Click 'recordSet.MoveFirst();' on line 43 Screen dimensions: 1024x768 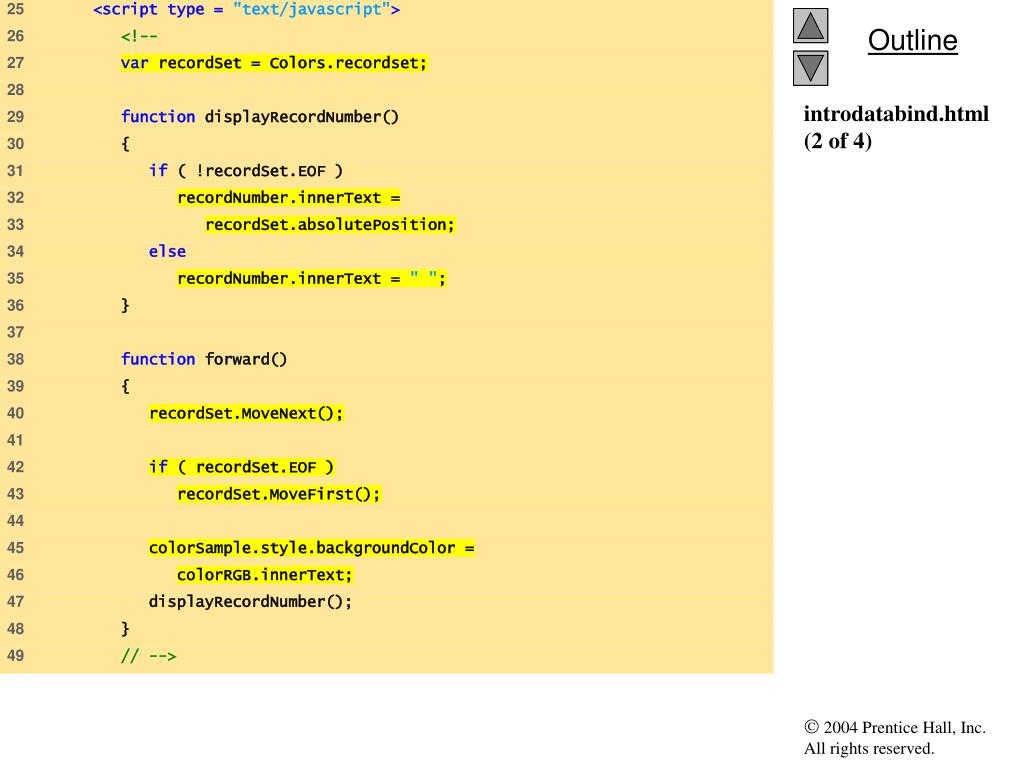278,494
